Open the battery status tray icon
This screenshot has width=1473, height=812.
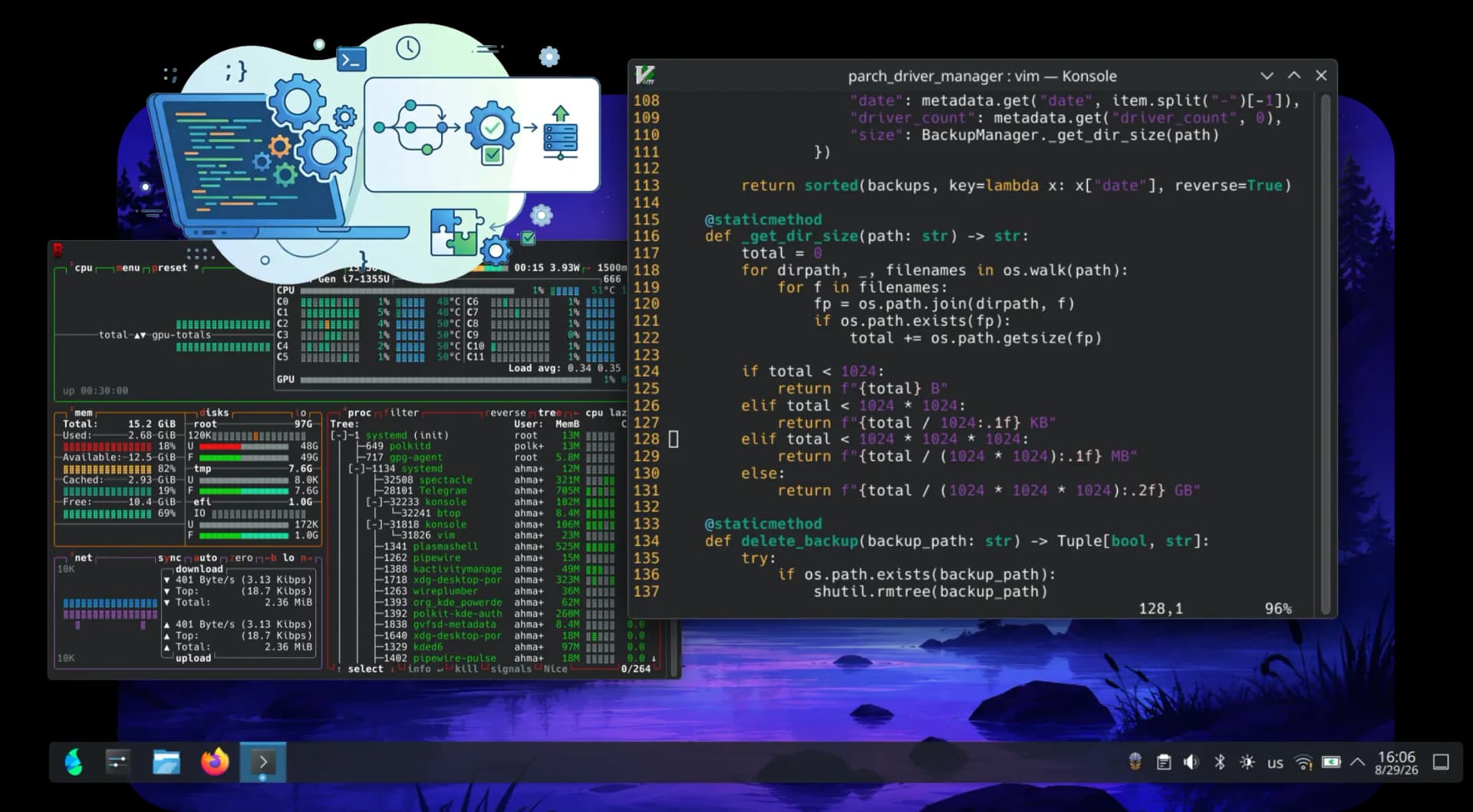1331,762
